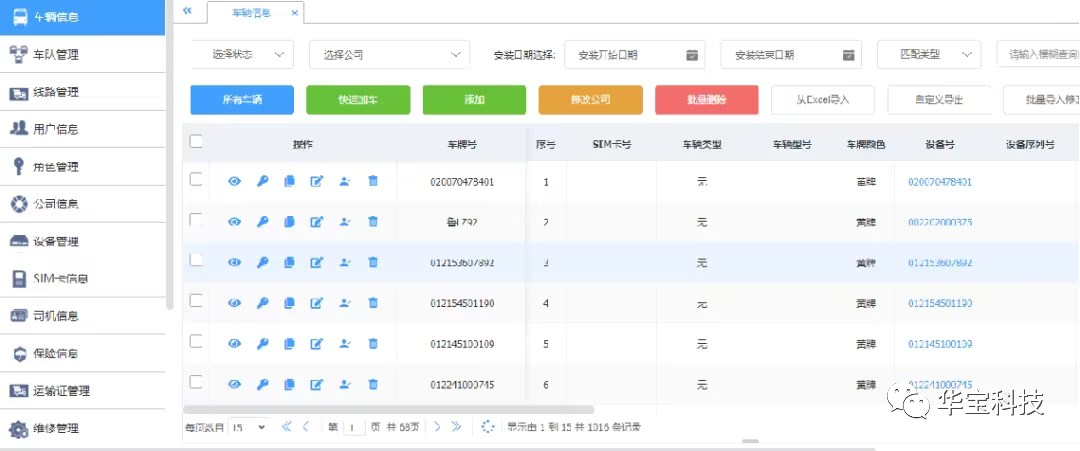Check the box for row number 2
The width and height of the screenshot is (1080, 451).
point(196,220)
